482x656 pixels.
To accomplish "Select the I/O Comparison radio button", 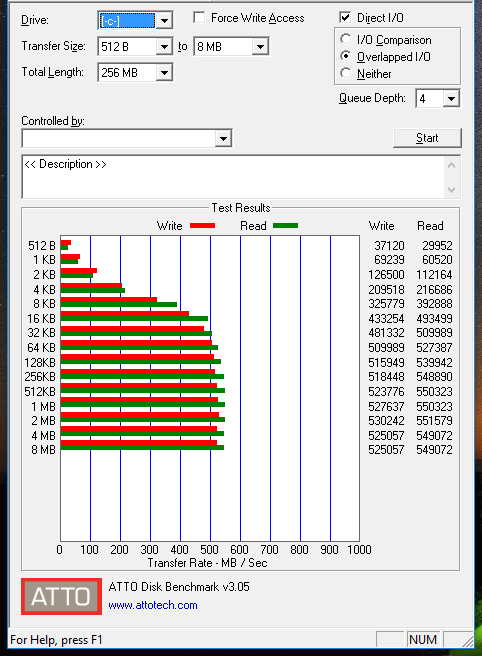I will pyautogui.click(x=346, y=39).
